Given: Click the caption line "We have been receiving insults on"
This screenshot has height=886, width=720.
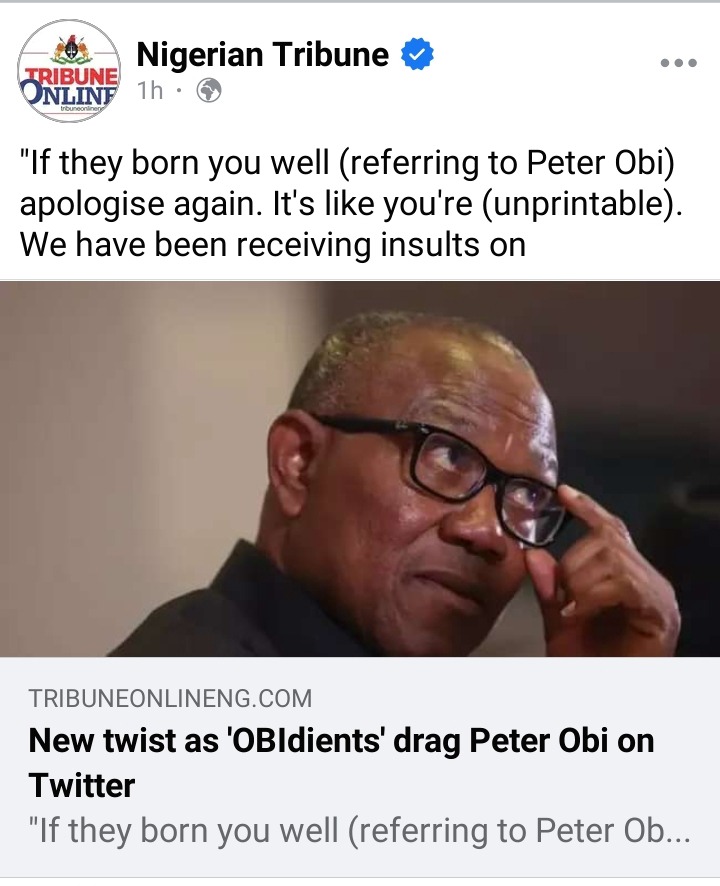Looking at the screenshot, I should click(272, 245).
